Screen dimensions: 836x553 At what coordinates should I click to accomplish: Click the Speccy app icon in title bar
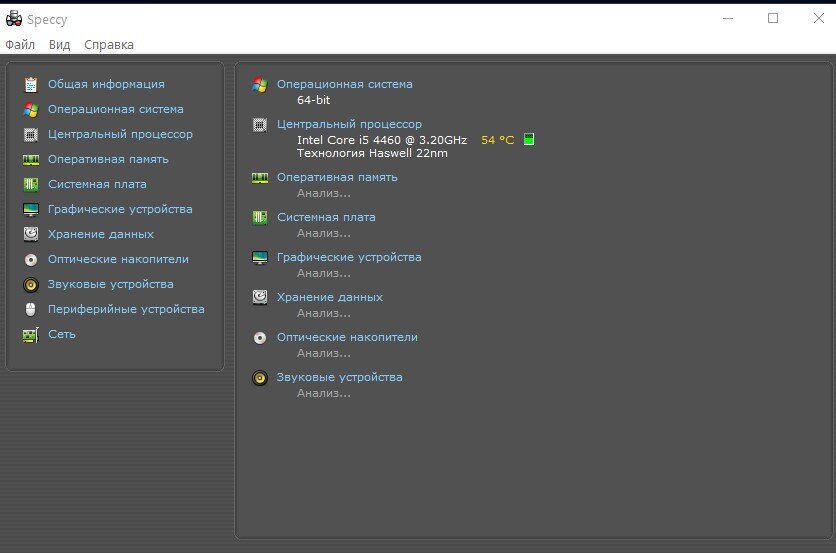click(14, 19)
